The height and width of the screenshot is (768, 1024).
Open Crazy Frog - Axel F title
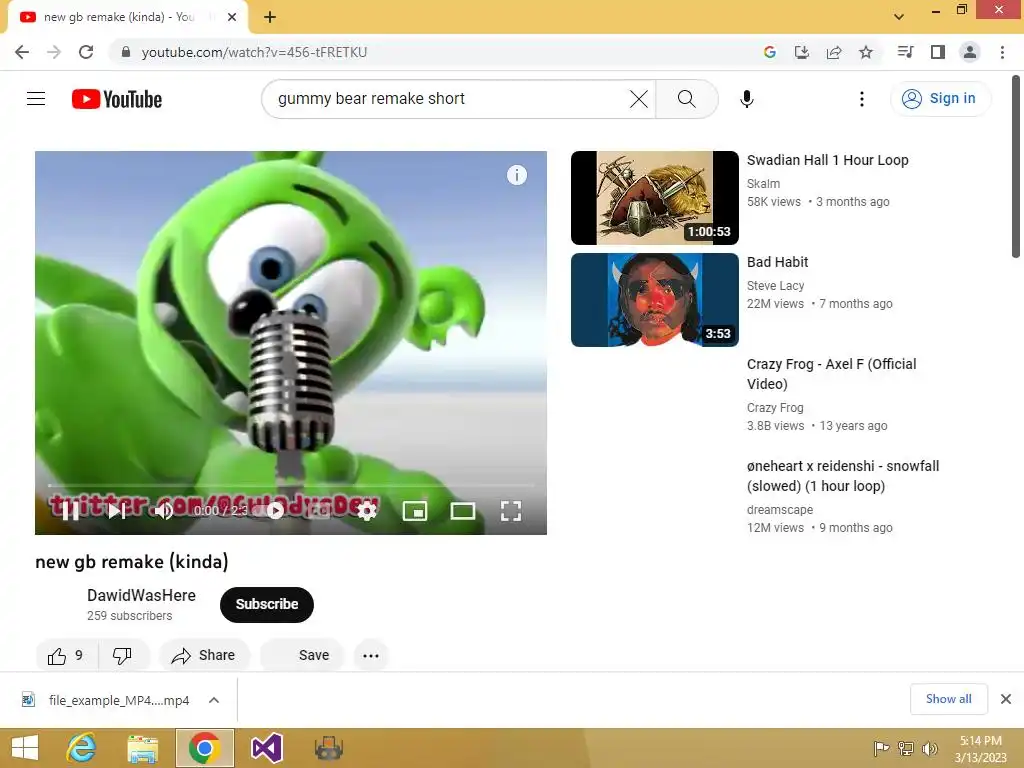click(831, 374)
